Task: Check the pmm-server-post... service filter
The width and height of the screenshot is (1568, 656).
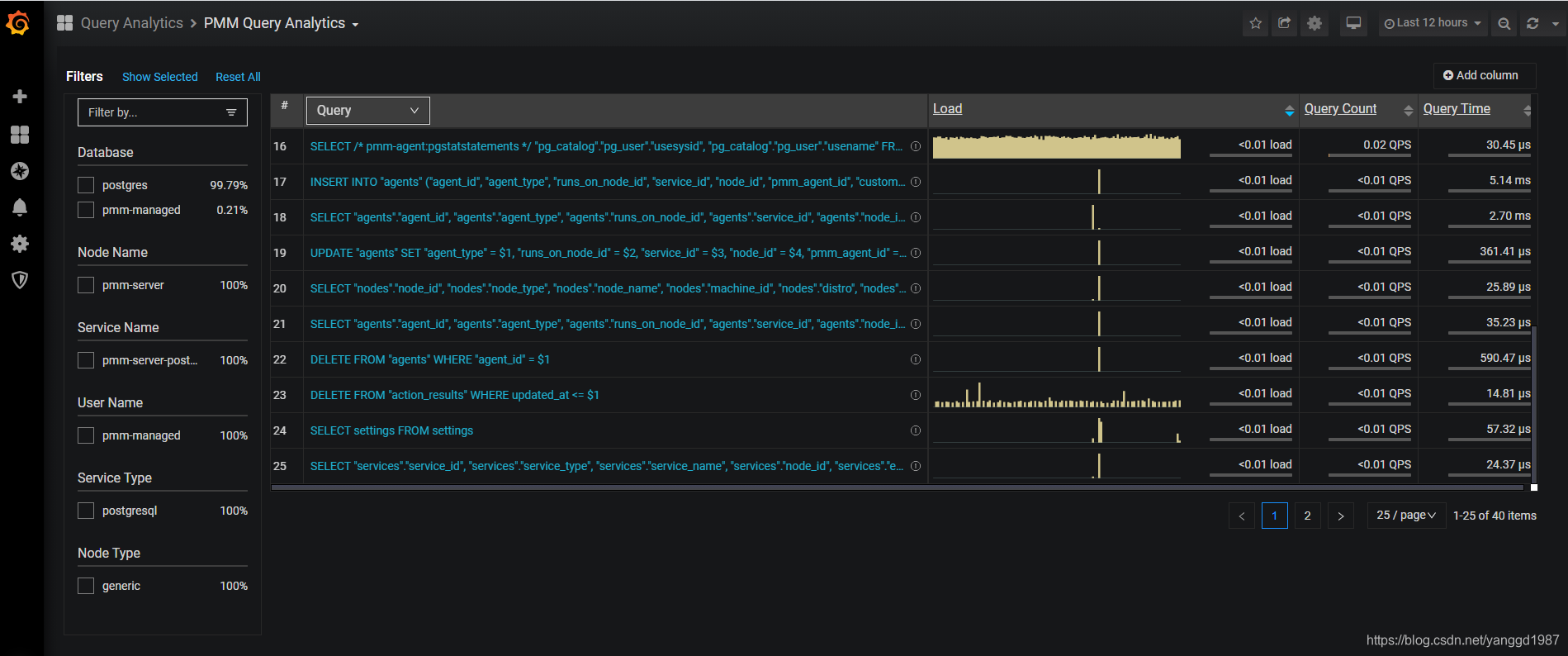Action: pos(86,360)
